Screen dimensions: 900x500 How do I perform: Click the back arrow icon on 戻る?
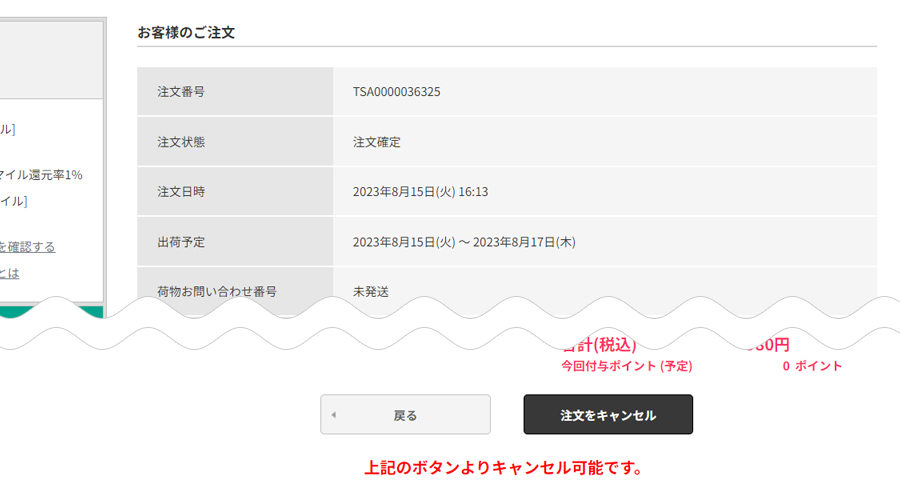point(333,414)
